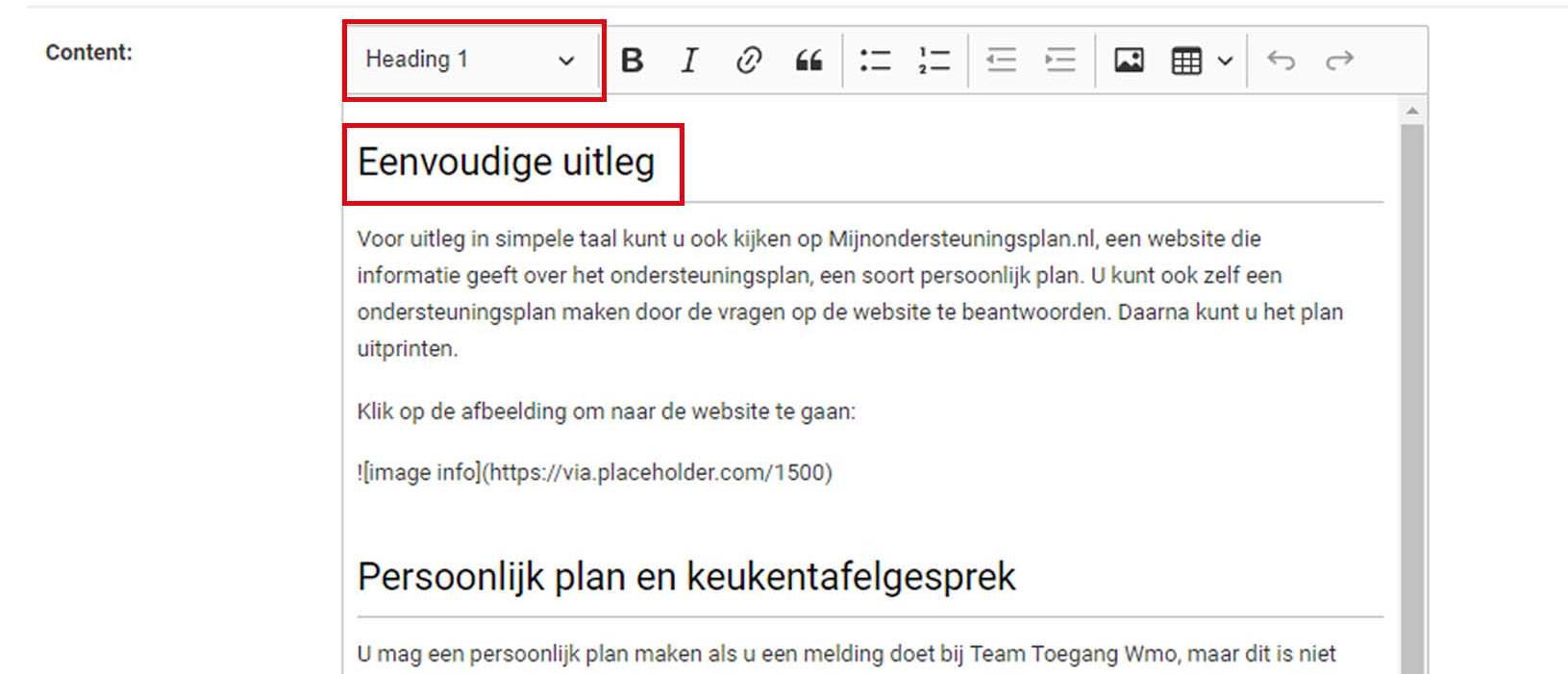Image resolution: width=1568 pixels, height=674 pixels.
Task: Place cursor in 'Eenvoudige uitleg' heading
Action: (x=506, y=162)
